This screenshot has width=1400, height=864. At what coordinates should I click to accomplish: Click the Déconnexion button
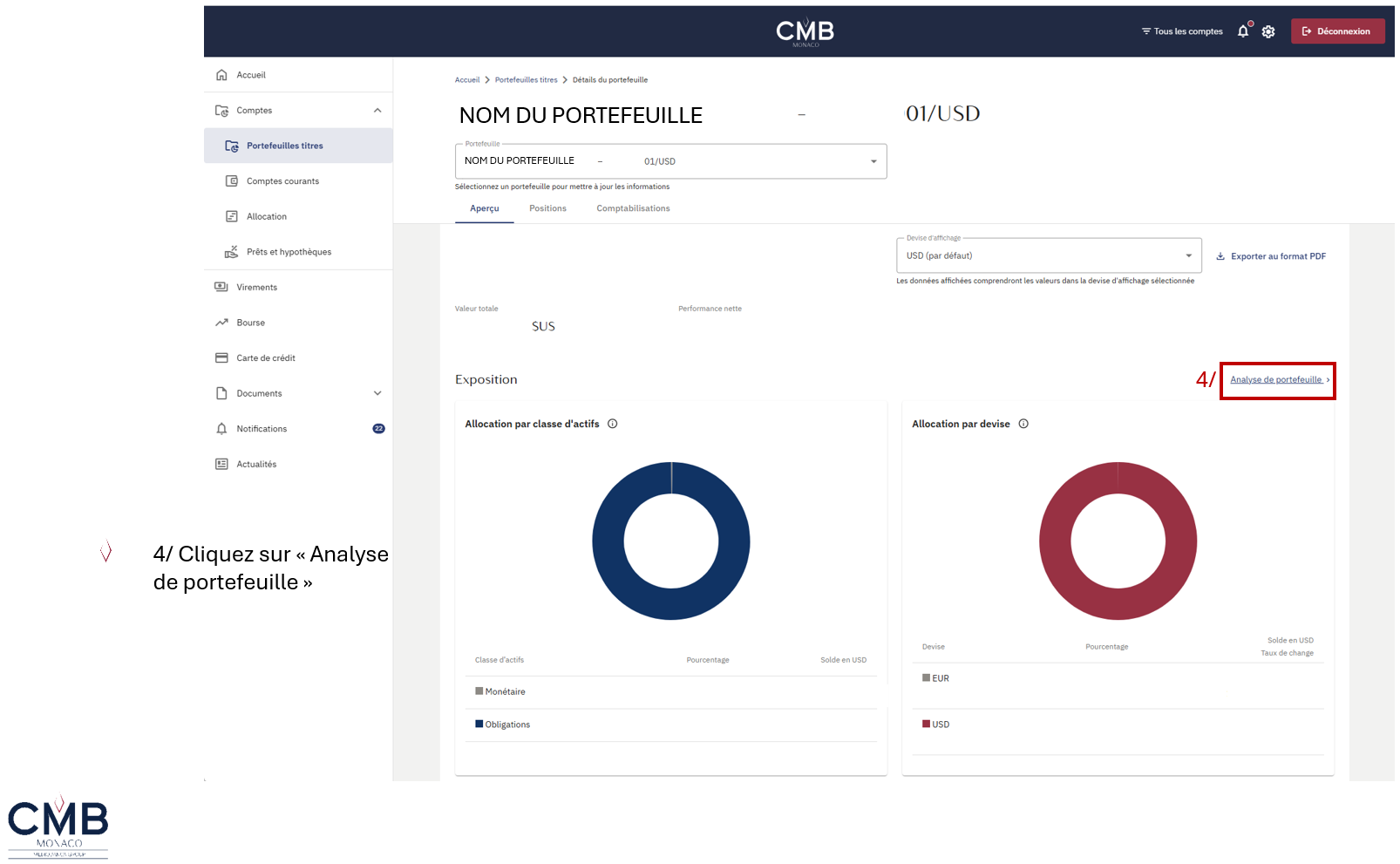(x=1337, y=31)
